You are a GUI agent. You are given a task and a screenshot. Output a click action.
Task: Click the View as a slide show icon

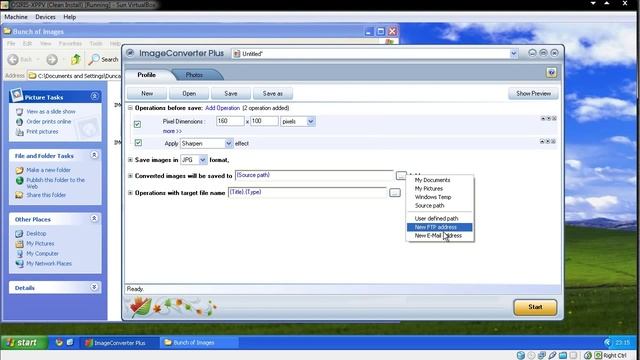19,111
